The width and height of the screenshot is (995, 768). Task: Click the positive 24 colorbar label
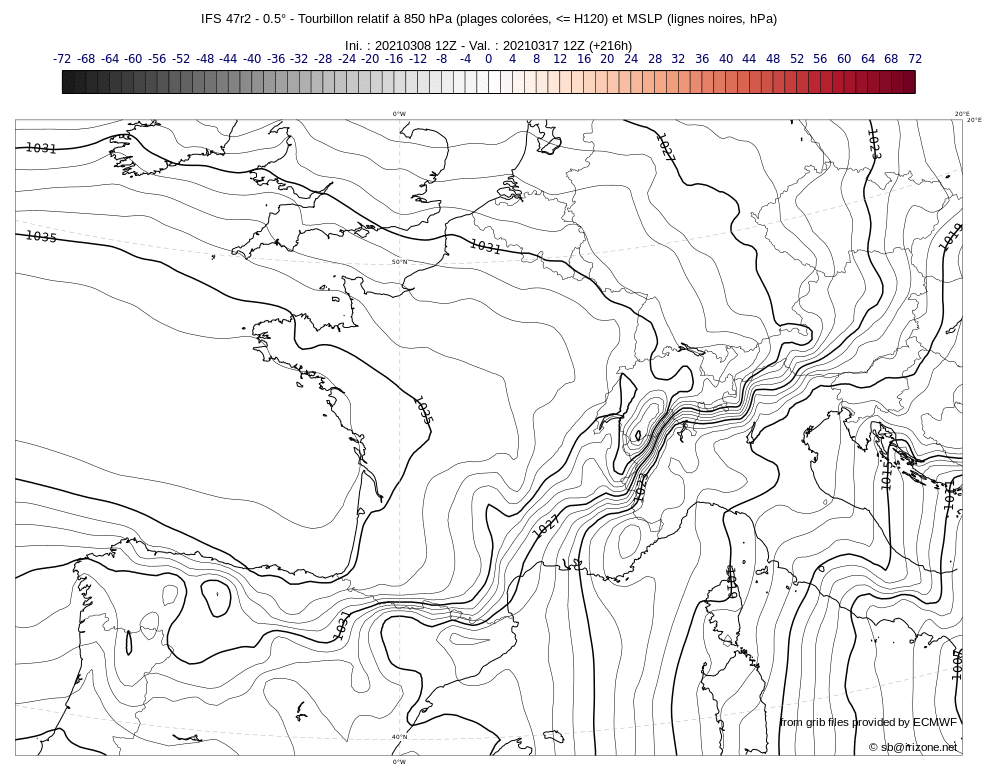631,59
